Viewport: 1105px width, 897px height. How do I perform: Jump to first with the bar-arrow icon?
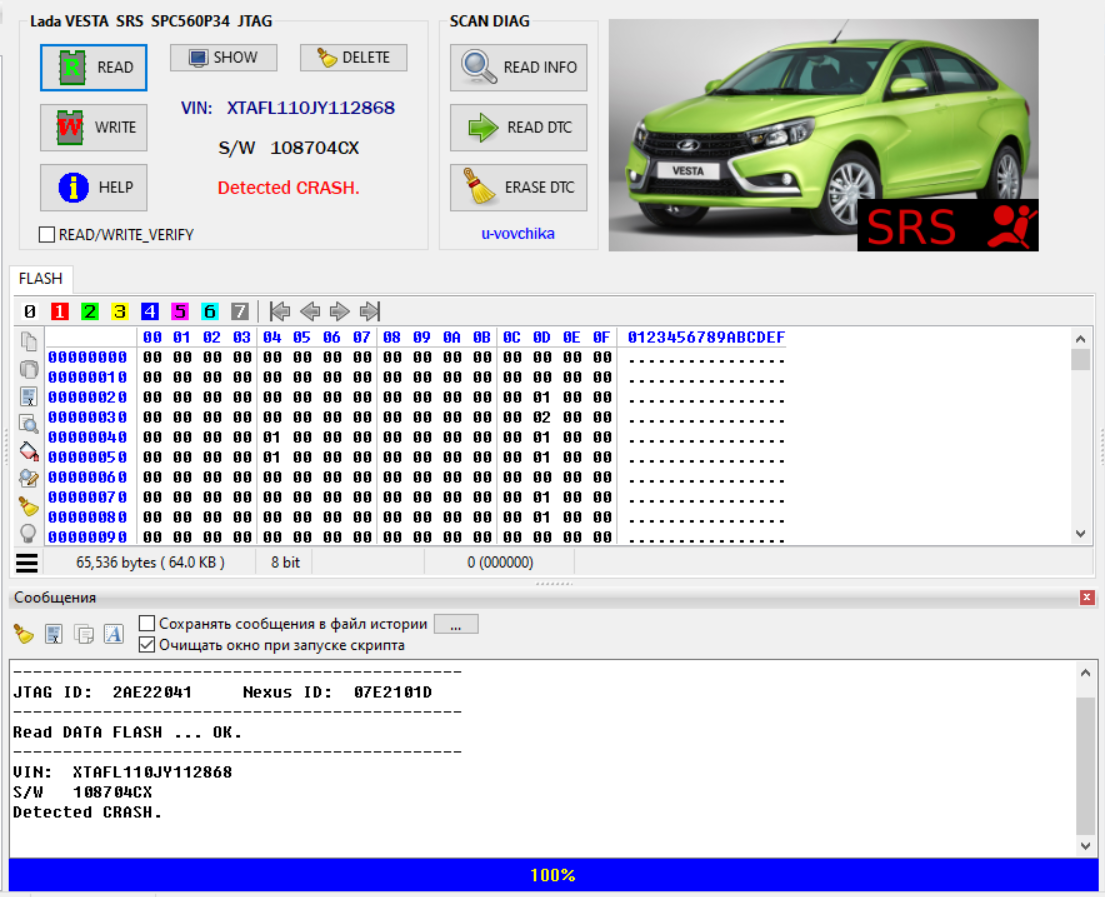pos(280,311)
